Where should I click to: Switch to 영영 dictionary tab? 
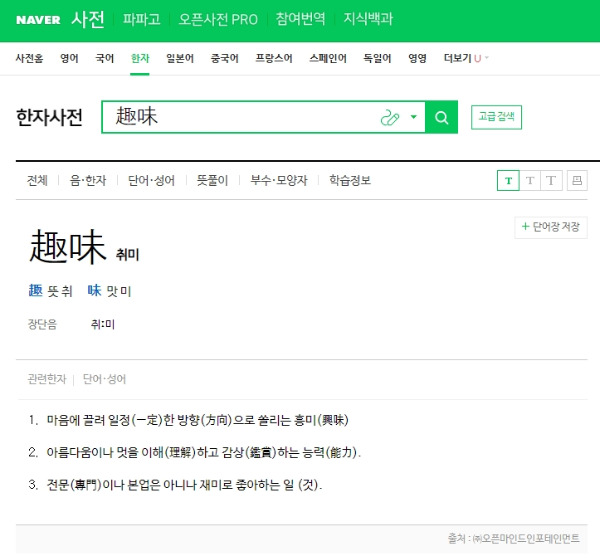click(417, 58)
